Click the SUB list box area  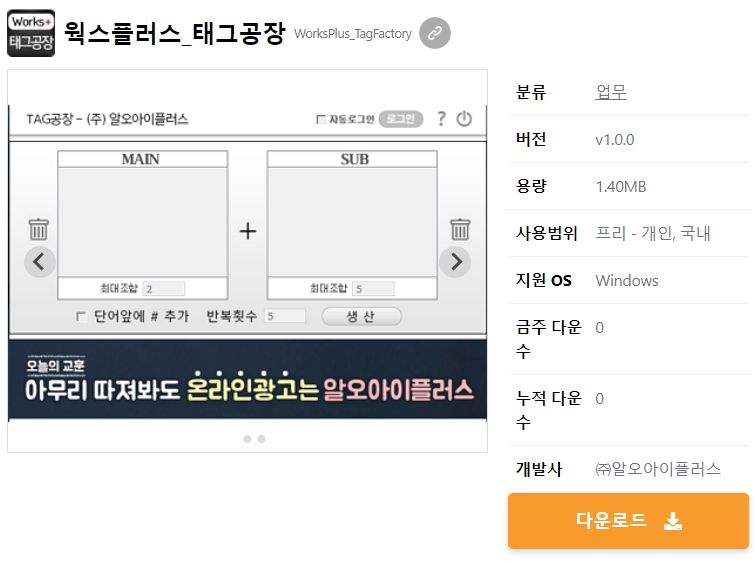352,222
